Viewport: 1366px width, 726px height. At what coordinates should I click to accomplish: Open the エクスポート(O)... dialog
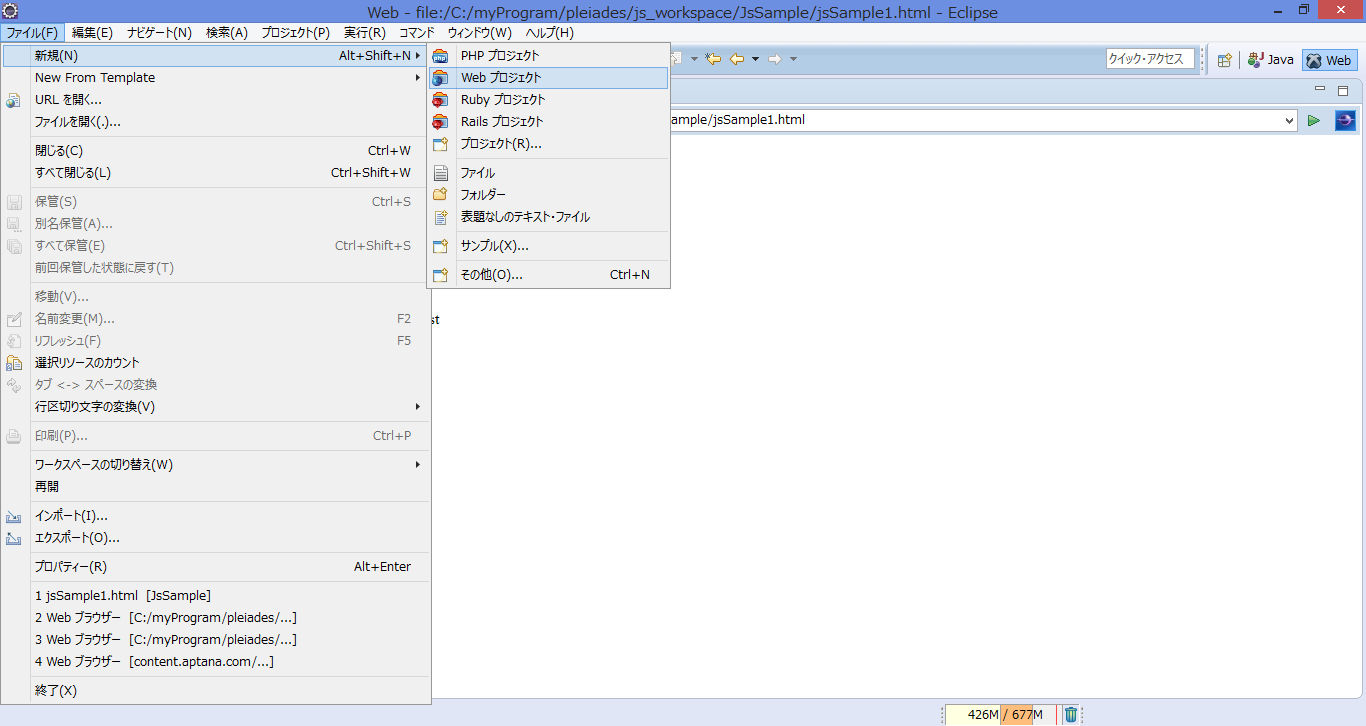pos(216,538)
